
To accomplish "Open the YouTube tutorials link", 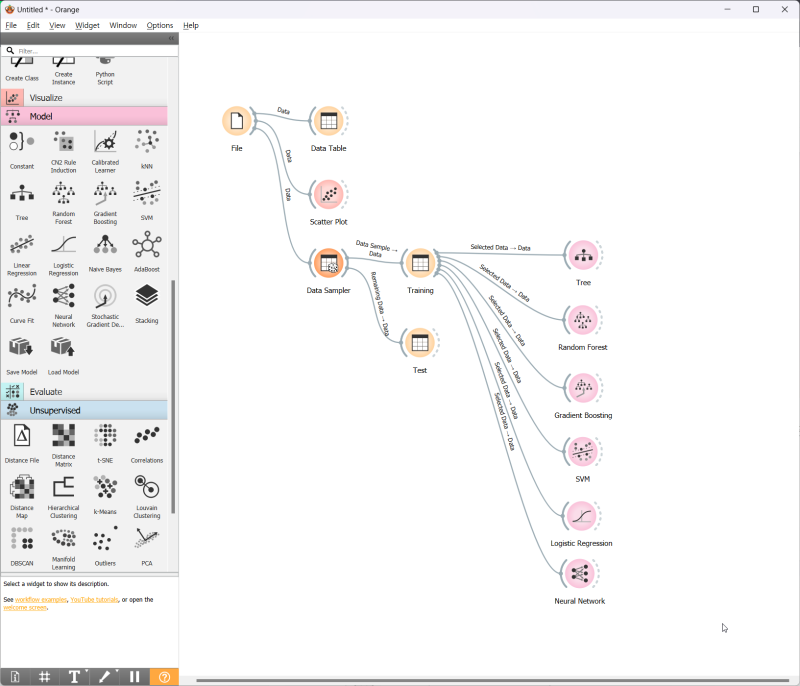I will coord(94,600).
